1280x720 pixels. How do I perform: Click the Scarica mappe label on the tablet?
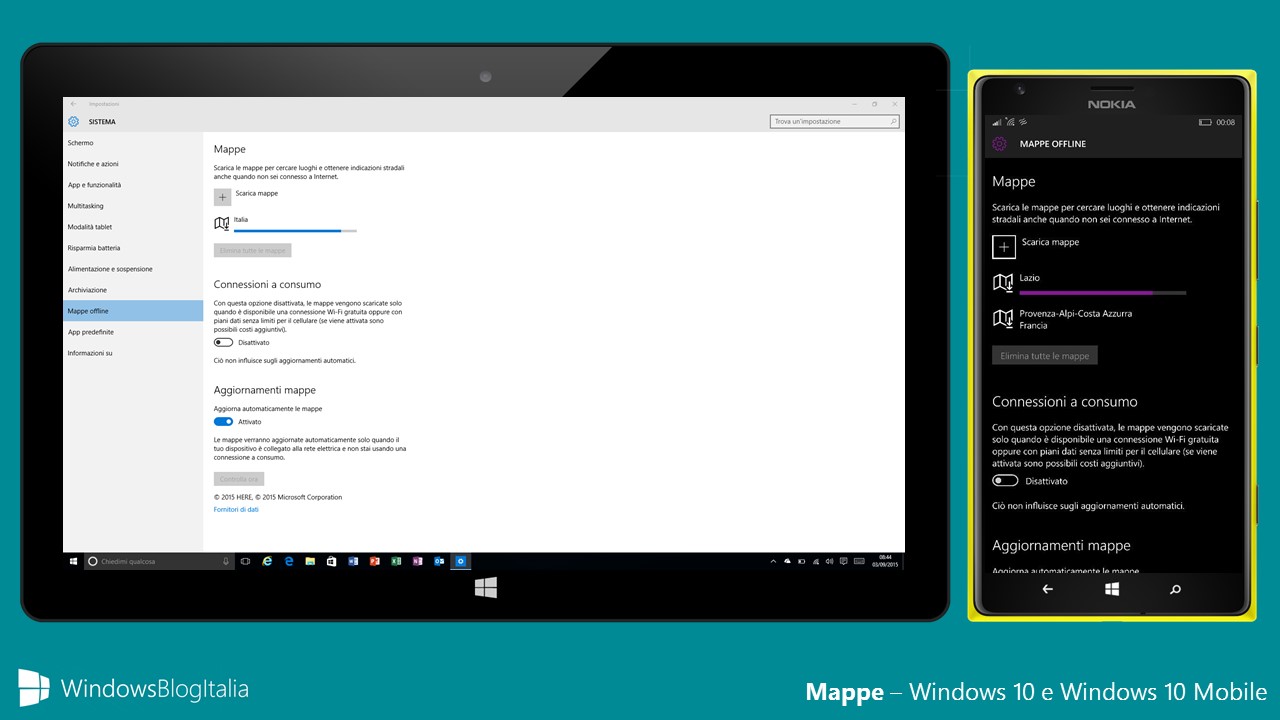coord(257,192)
